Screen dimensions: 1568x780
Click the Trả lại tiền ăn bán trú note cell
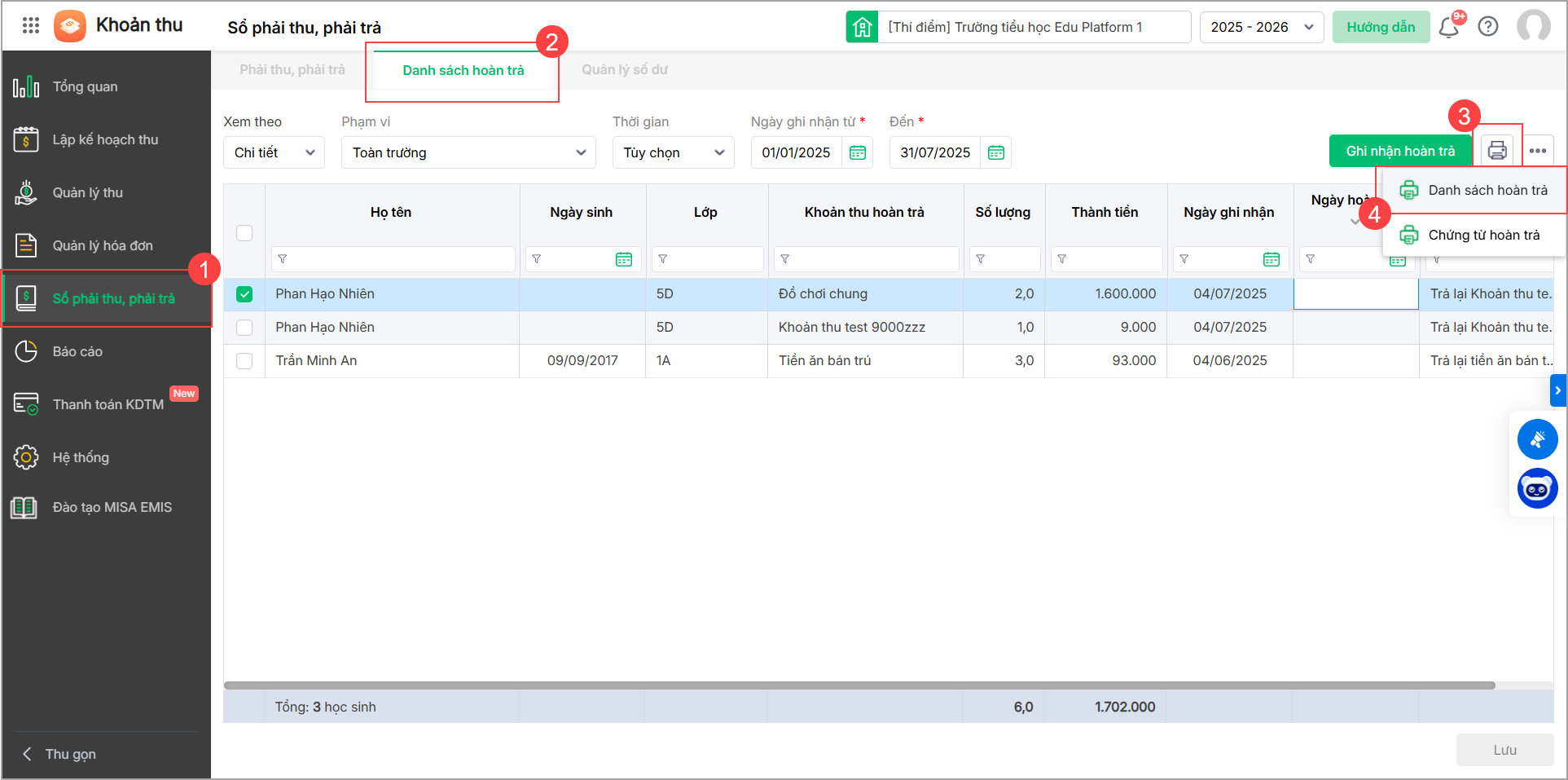1487,361
